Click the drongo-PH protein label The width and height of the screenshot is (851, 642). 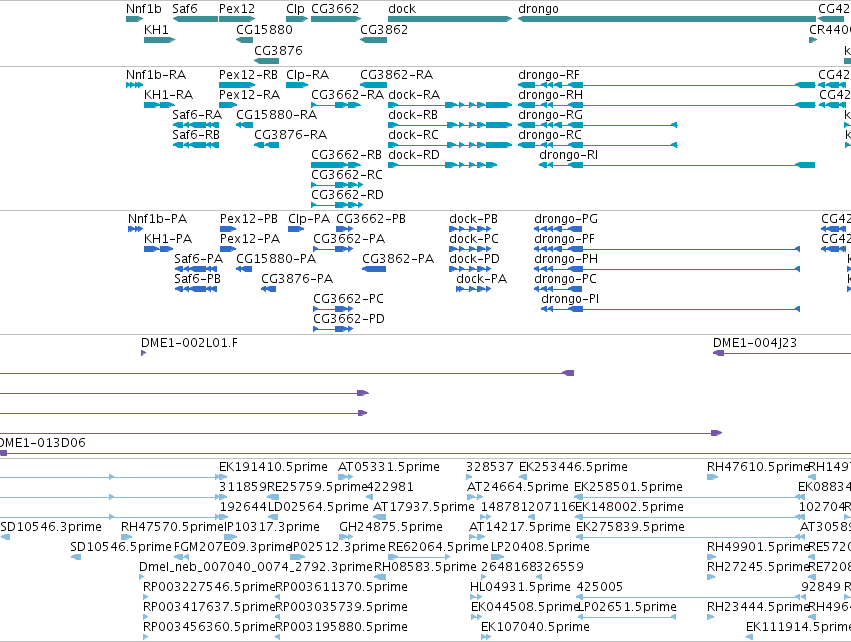[566, 259]
